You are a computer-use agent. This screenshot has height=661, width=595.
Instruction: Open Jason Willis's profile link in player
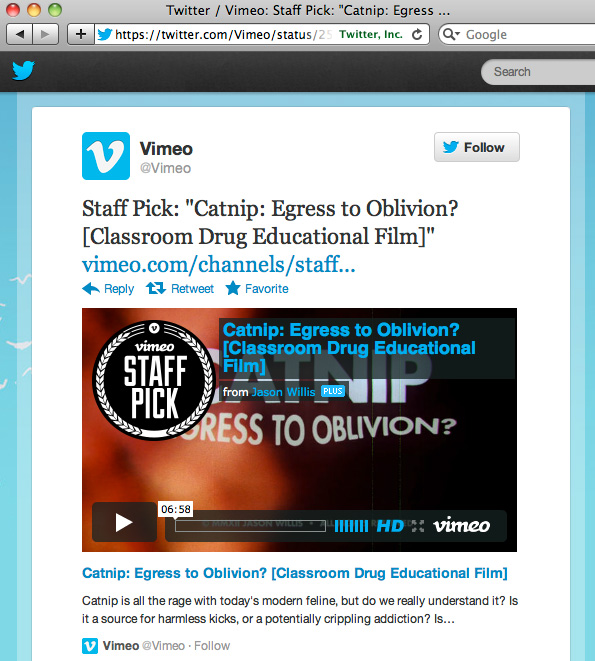(x=283, y=392)
